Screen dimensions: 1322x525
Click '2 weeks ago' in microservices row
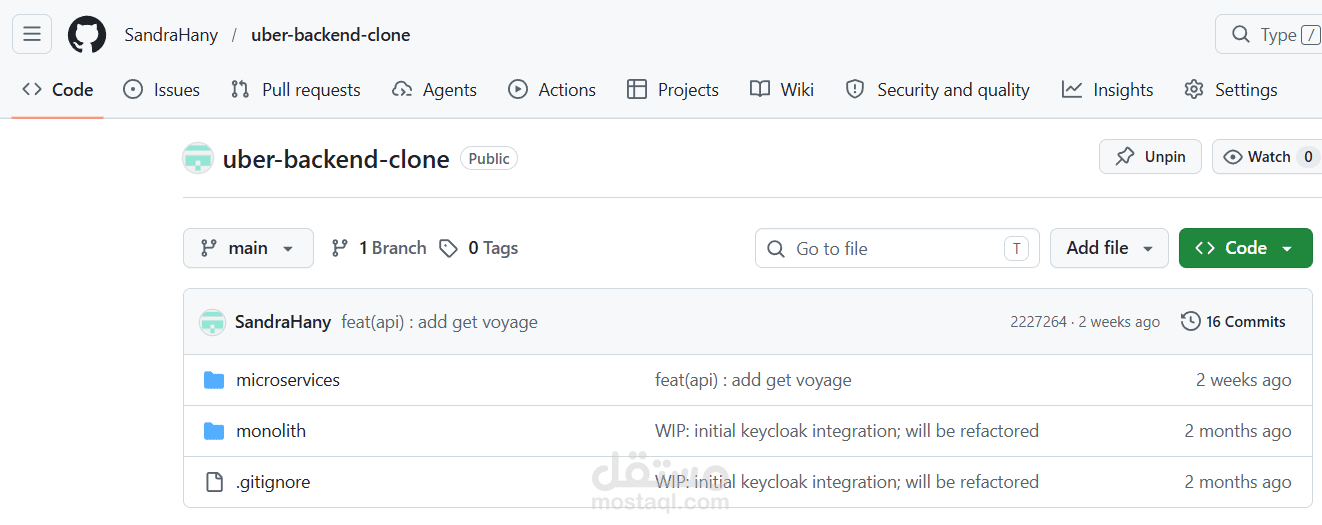(1244, 380)
